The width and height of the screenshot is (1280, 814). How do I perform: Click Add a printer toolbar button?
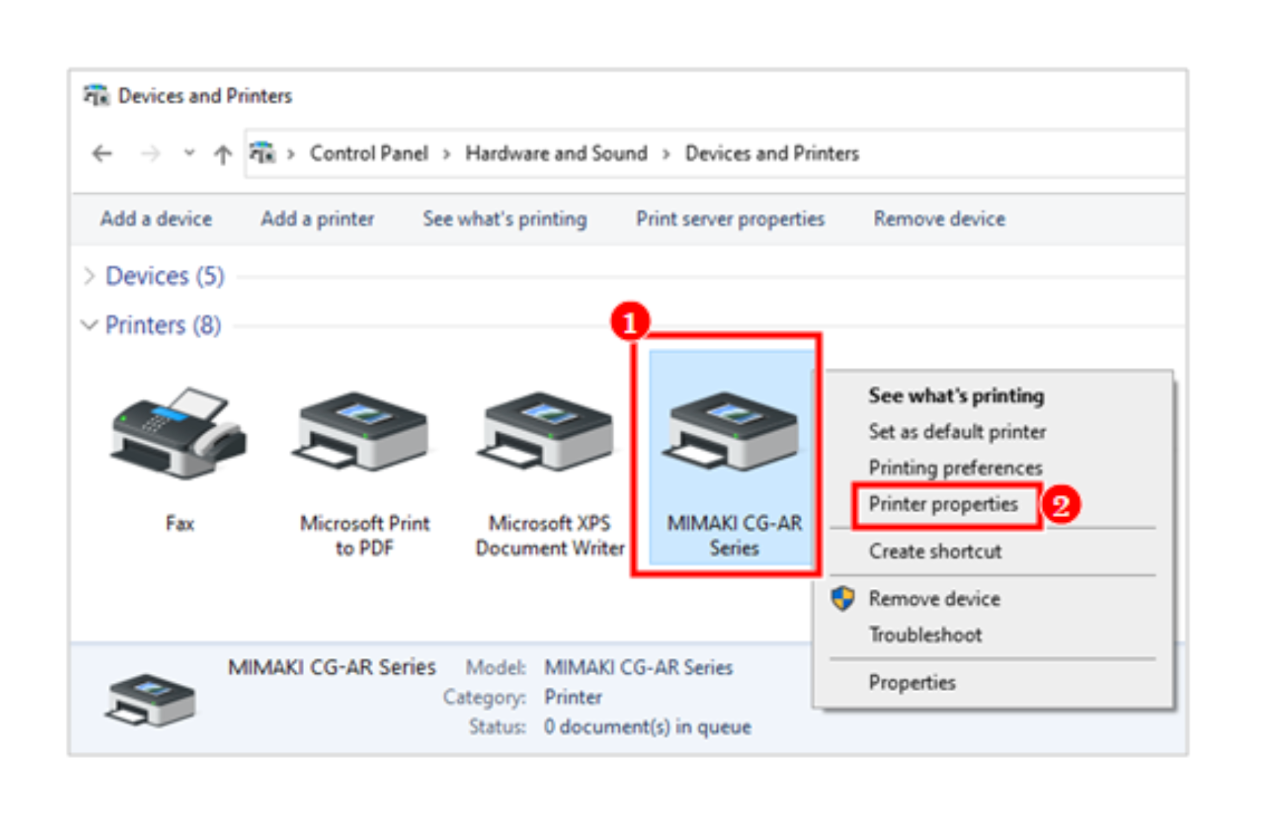[x=318, y=219]
